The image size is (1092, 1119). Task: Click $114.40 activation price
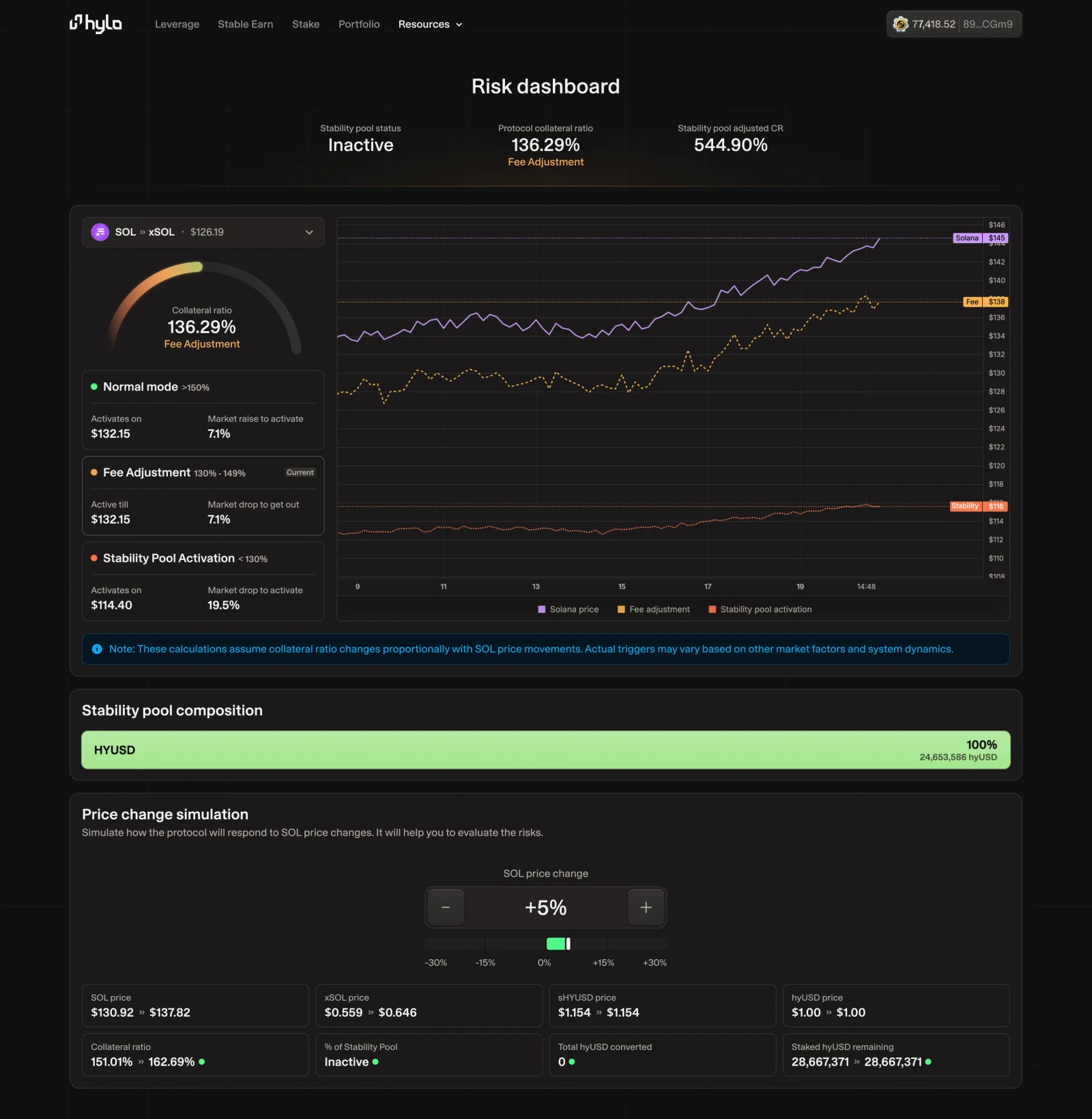[x=111, y=605]
